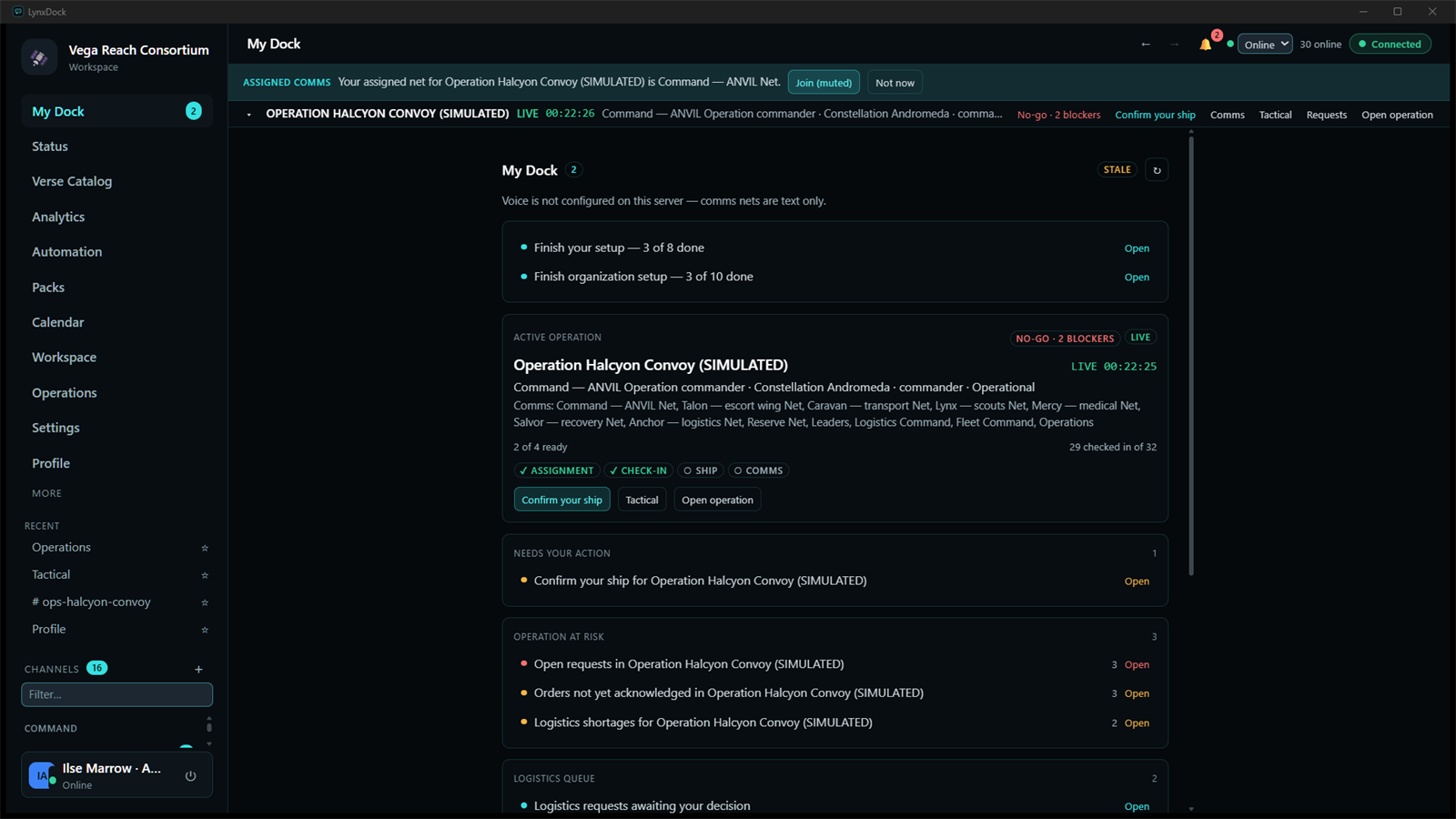1456x819 pixels.
Task: Click the STALE badge
Action: point(1117,170)
